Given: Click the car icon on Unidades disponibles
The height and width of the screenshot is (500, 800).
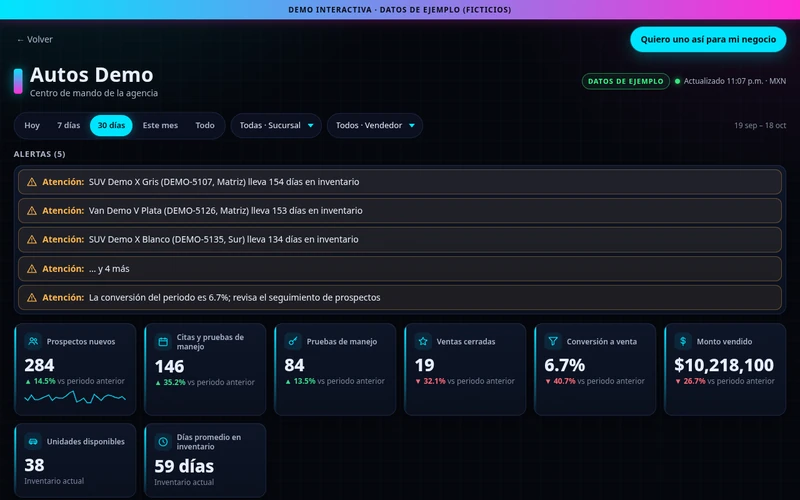Looking at the screenshot, I should coord(33,441).
